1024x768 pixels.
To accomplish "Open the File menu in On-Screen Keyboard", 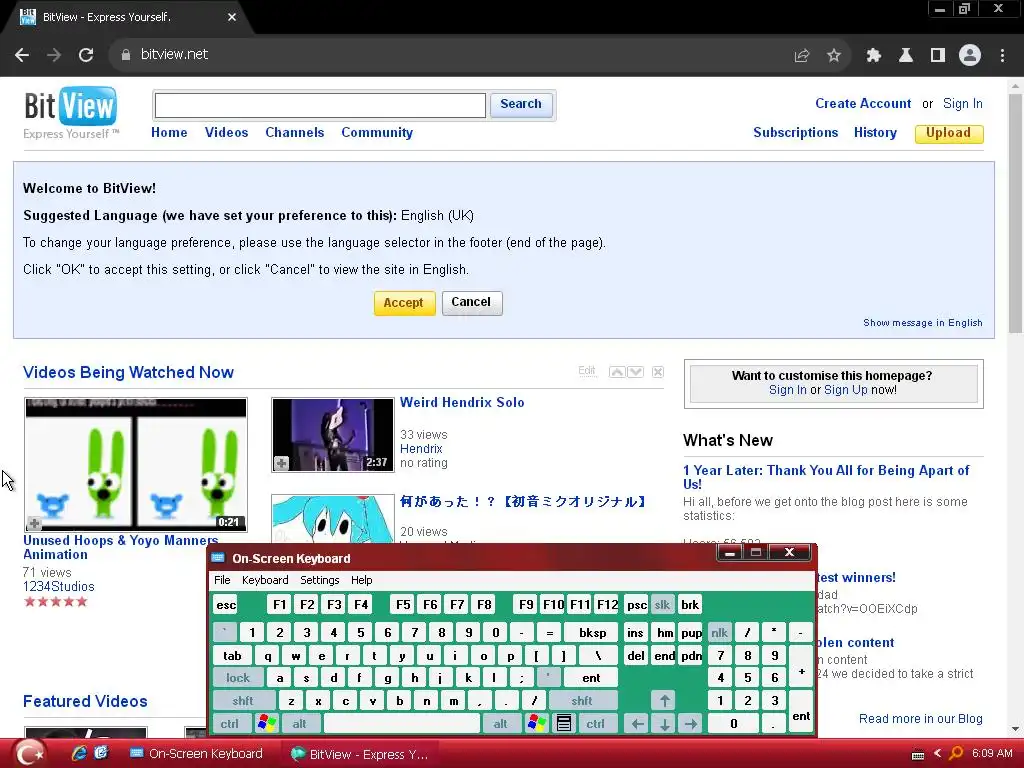I will pyautogui.click(x=222, y=580).
